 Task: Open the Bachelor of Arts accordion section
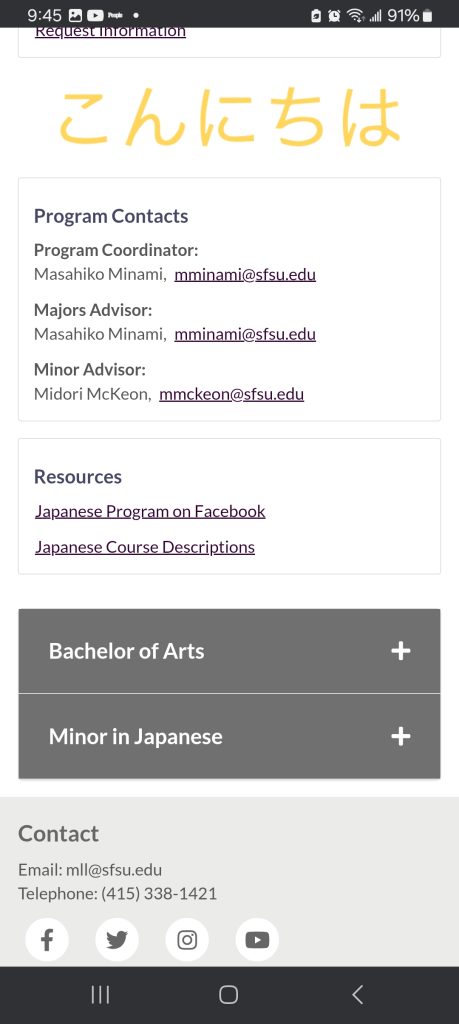(x=229, y=651)
